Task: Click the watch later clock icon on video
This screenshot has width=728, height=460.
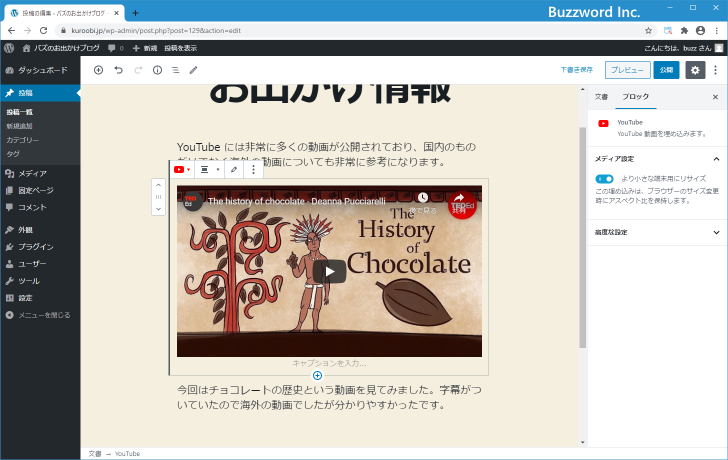Action: tap(423, 198)
